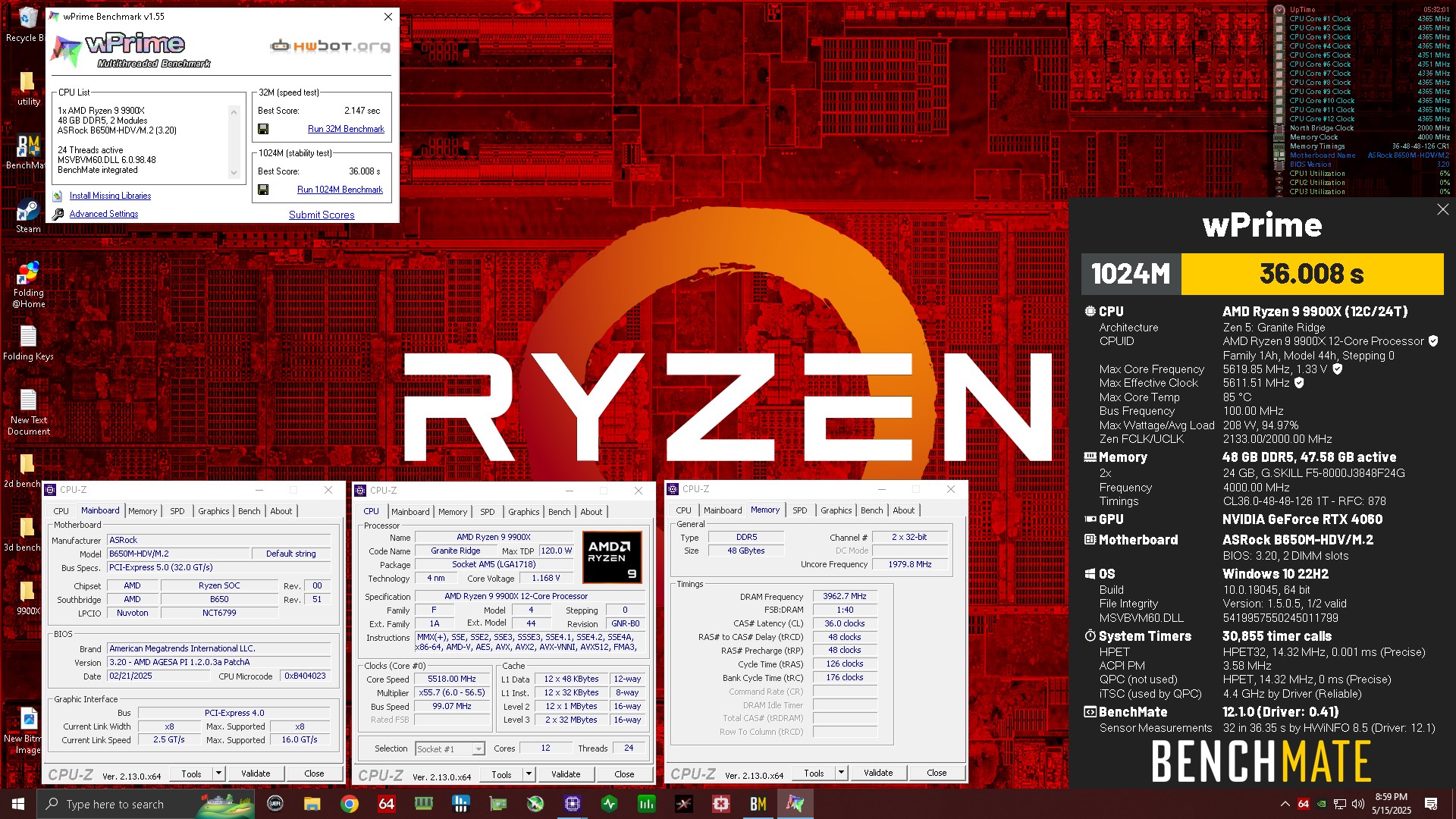Image resolution: width=1456 pixels, height=819 pixels.
Task: Switch to CPU tab in Mainboard CPU-Z window
Action: (x=61, y=511)
